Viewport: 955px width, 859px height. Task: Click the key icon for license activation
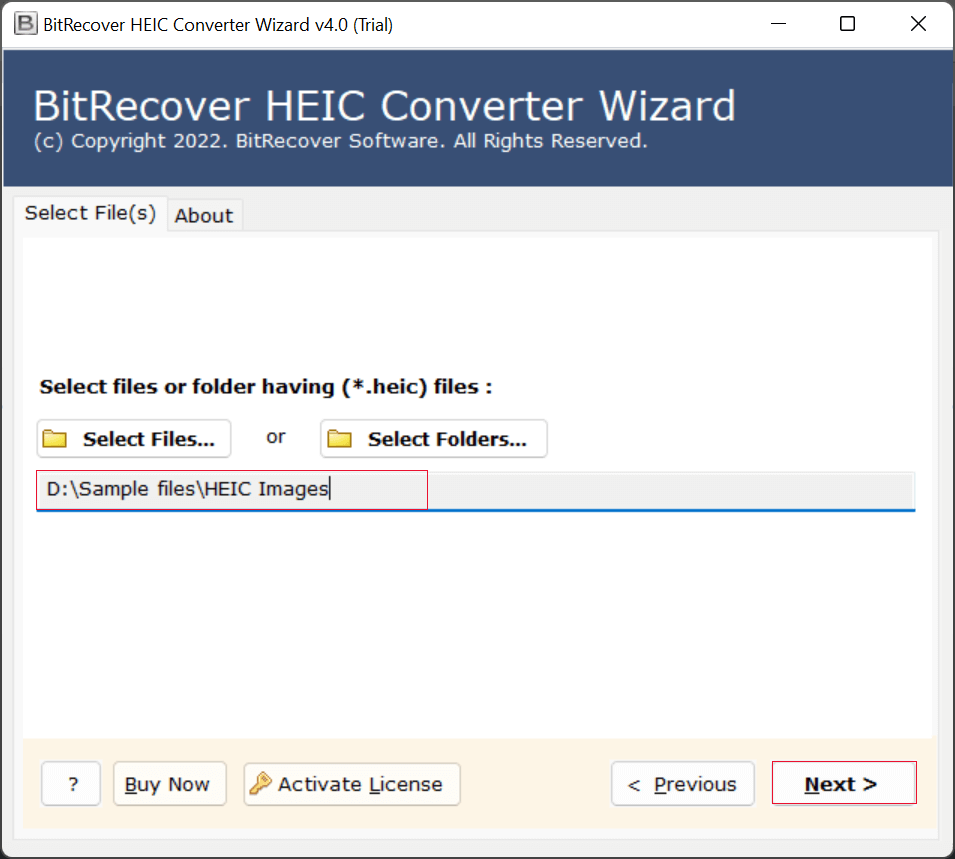click(260, 784)
